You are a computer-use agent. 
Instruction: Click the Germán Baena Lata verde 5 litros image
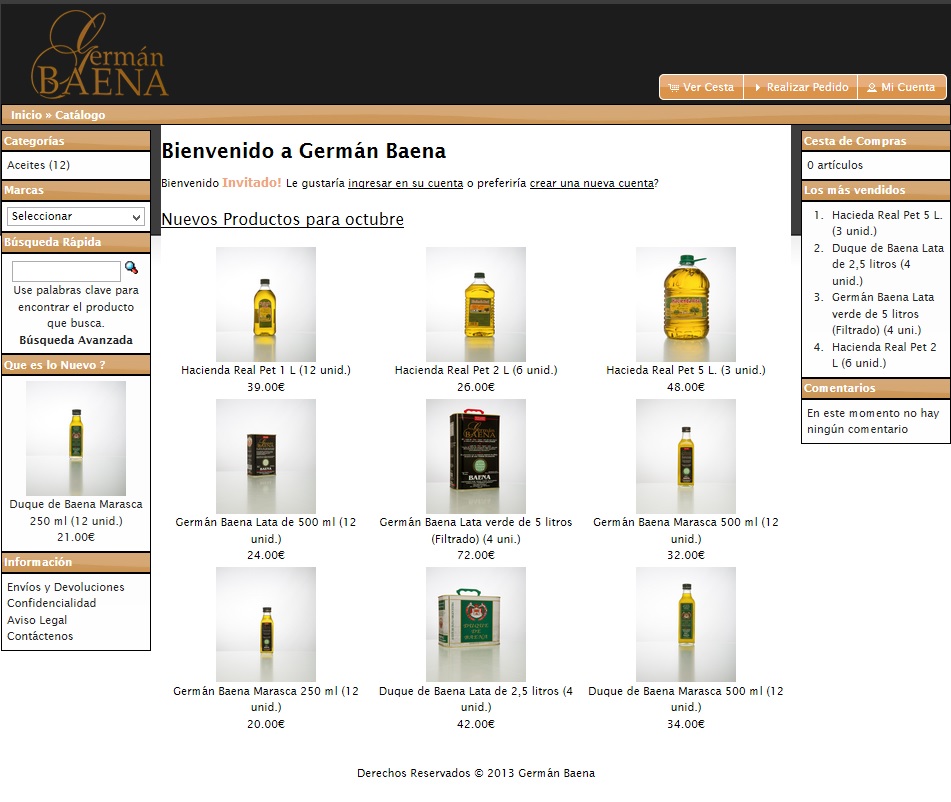pos(476,456)
